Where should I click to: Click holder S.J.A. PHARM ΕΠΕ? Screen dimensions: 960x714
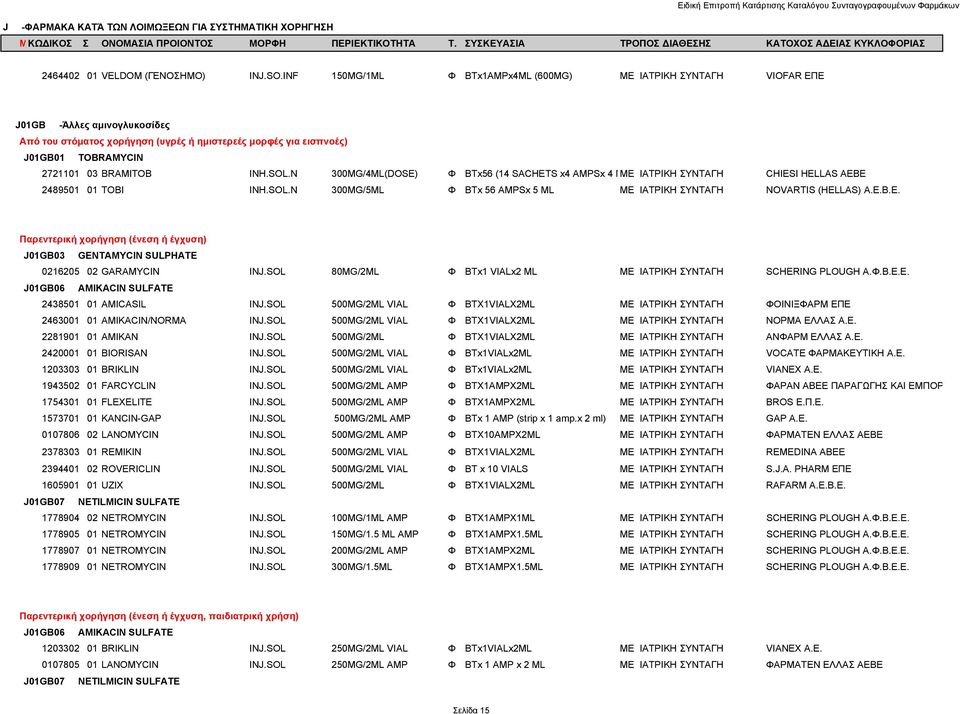(x=808, y=469)
